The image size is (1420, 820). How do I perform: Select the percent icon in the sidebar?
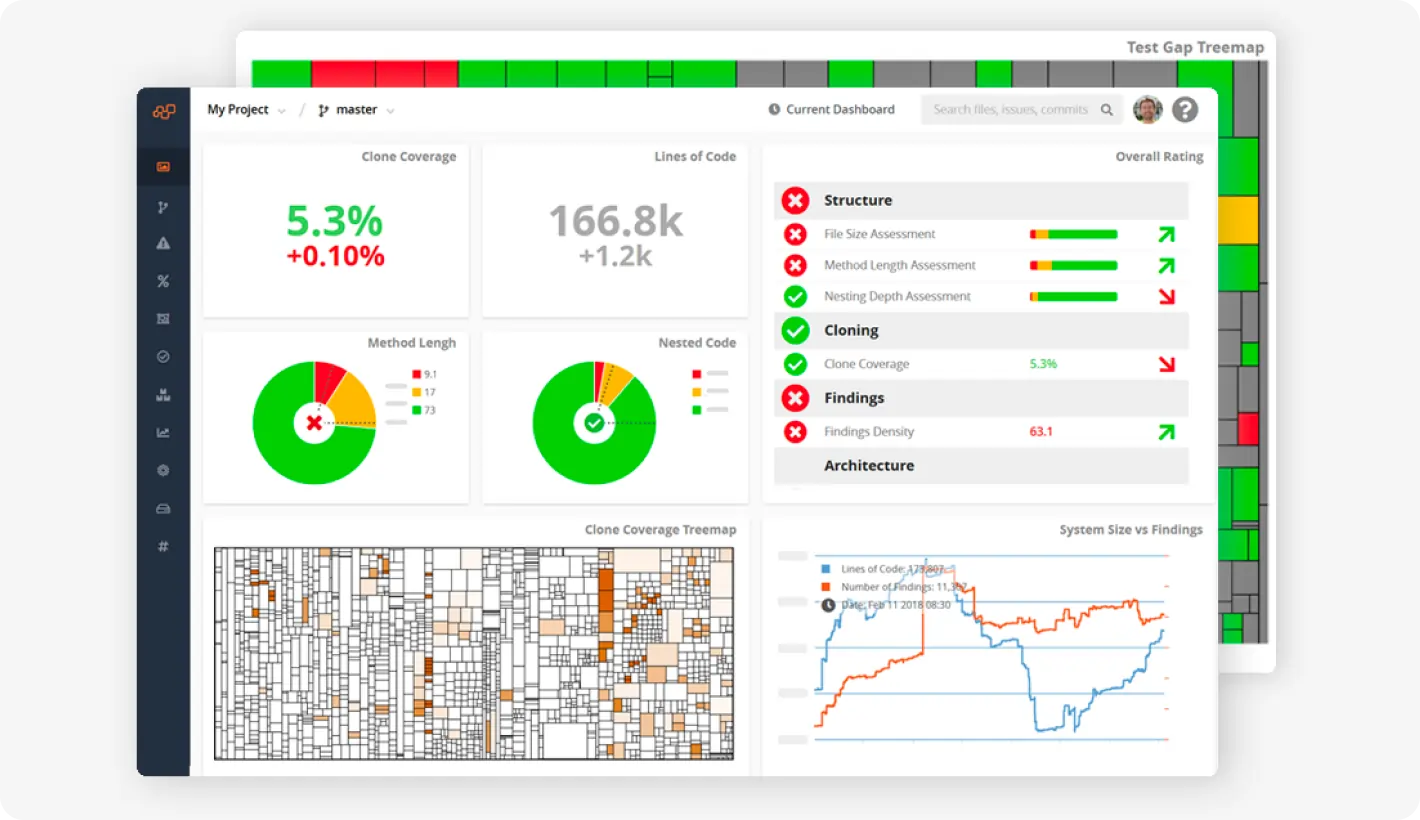(x=163, y=282)
